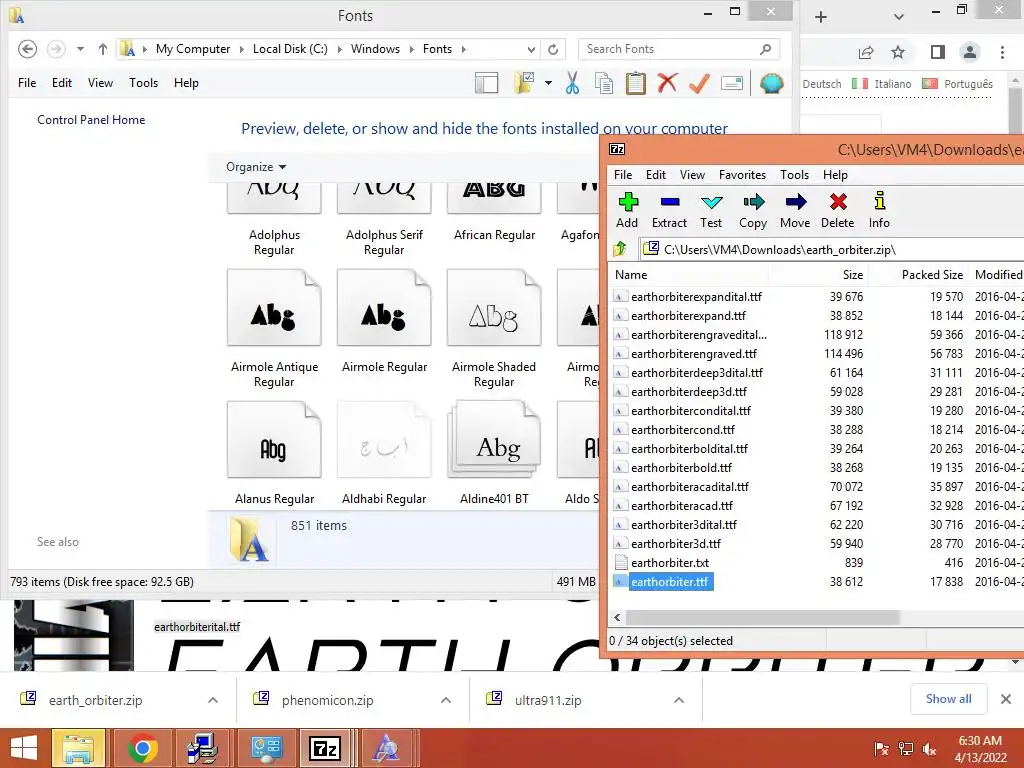Viewport: 1024px width, 768px height.
Task: Click the Test archive button in 7-Zip
Action: [711, 210]
